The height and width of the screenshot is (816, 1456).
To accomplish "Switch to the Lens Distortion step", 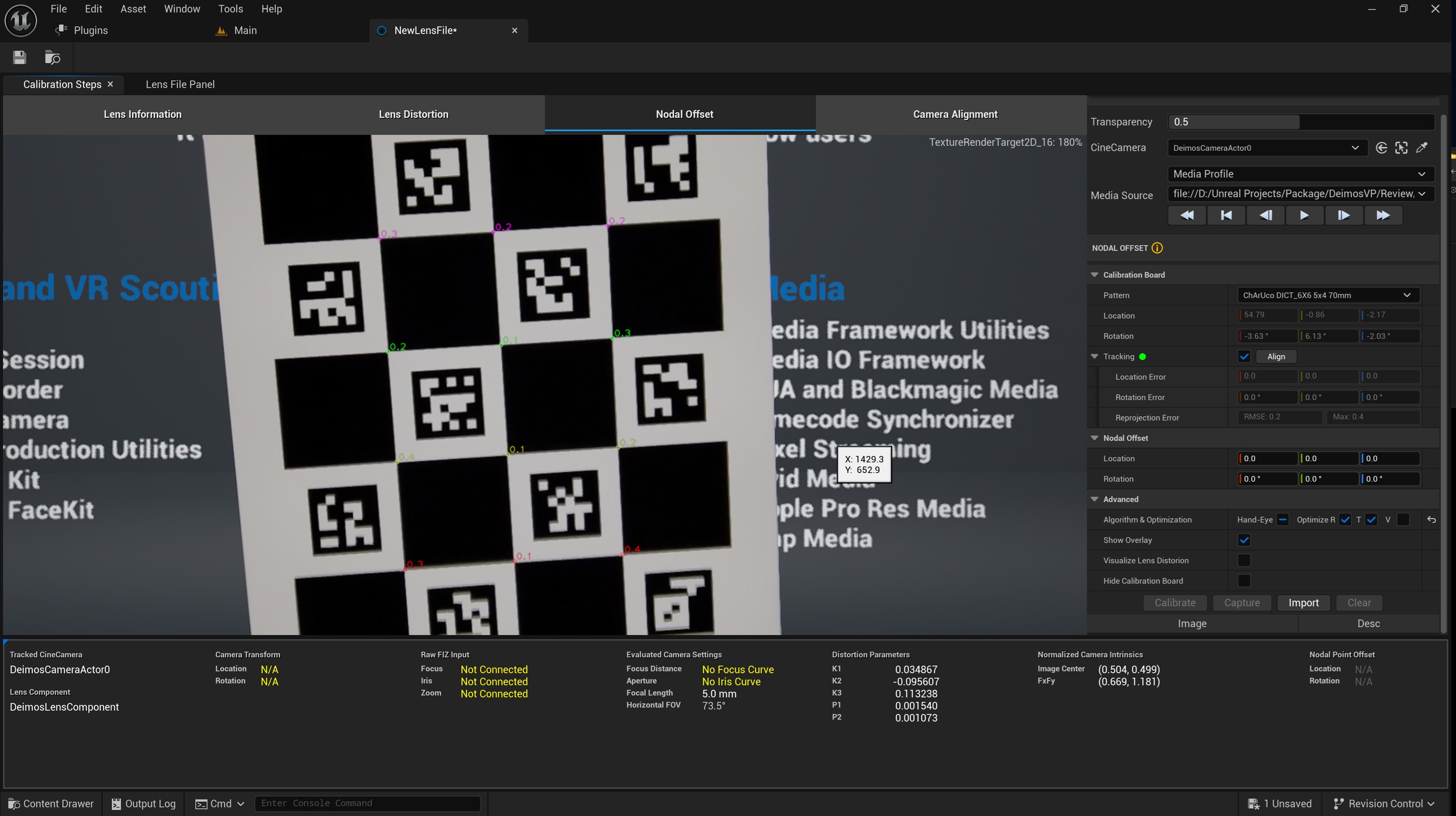I will point(413,114).
